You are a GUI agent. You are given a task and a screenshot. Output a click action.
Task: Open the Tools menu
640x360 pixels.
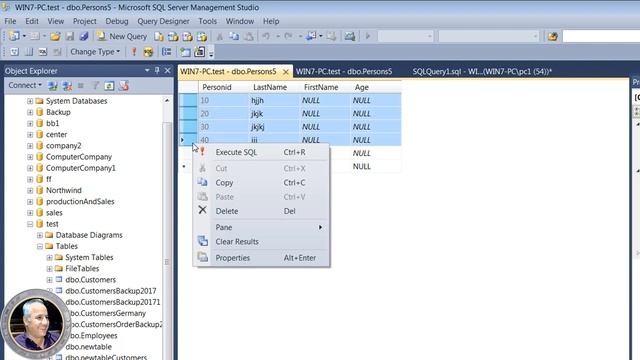(208, 21)
